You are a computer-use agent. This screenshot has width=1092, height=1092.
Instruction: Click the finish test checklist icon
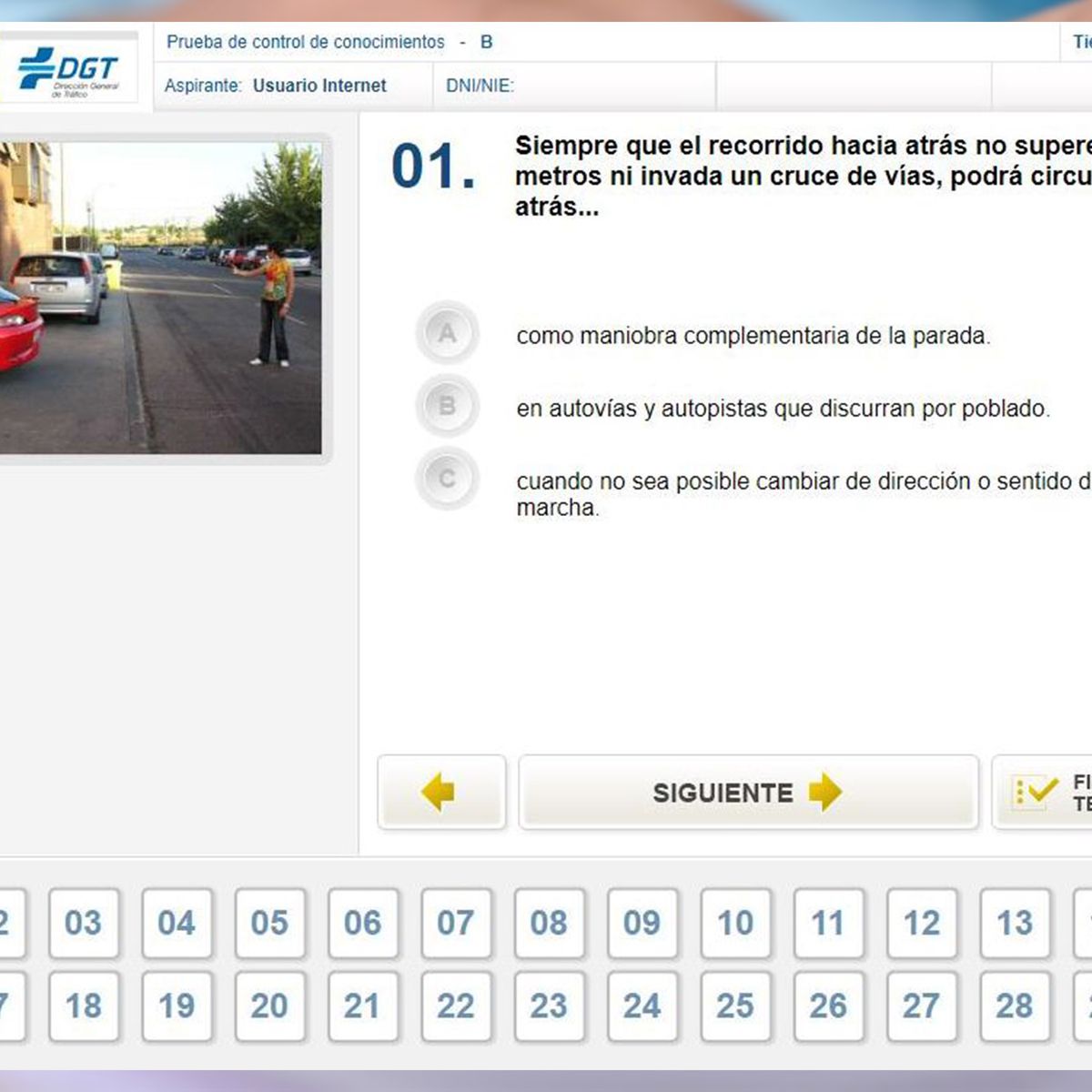(1036, 792)
